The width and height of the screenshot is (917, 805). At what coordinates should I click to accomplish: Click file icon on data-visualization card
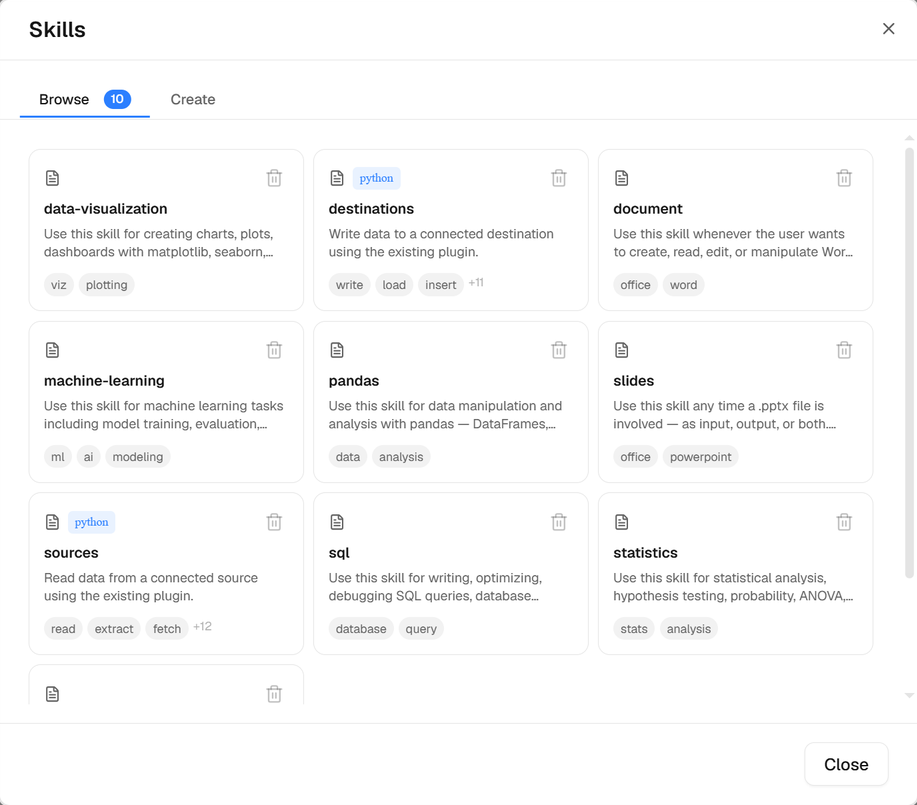(52, 178)
